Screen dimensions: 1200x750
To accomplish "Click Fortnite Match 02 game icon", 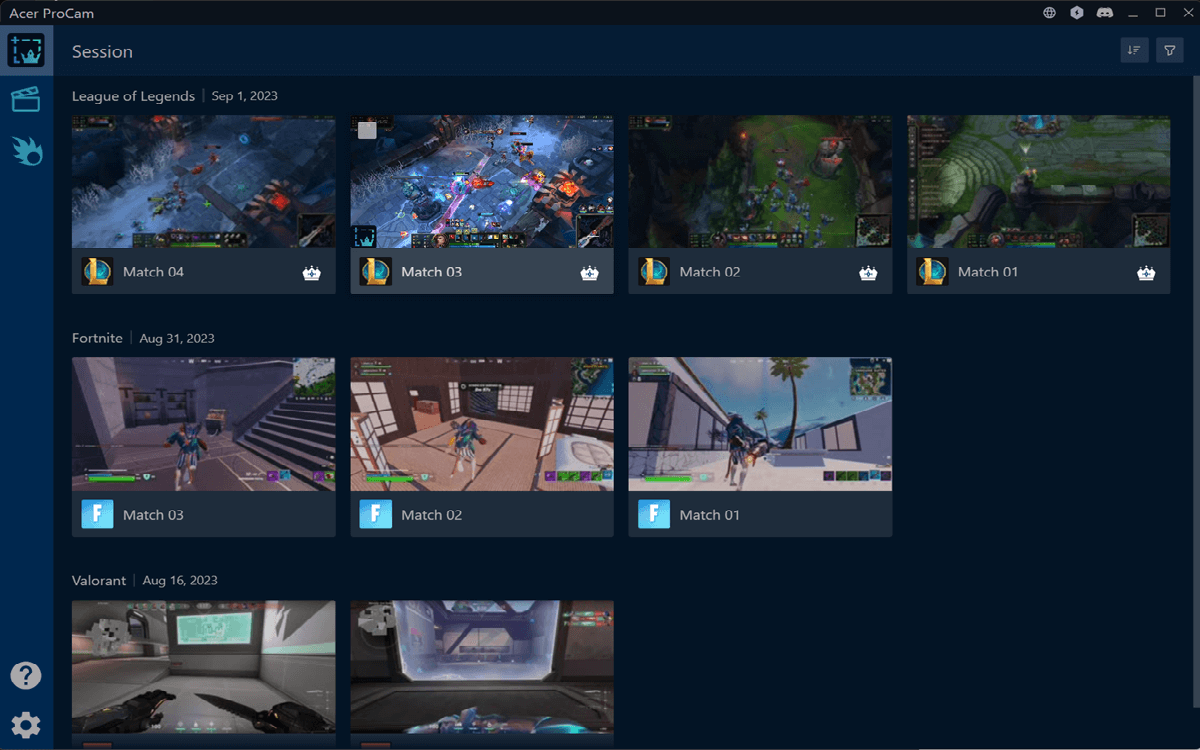I will (375, 515).
